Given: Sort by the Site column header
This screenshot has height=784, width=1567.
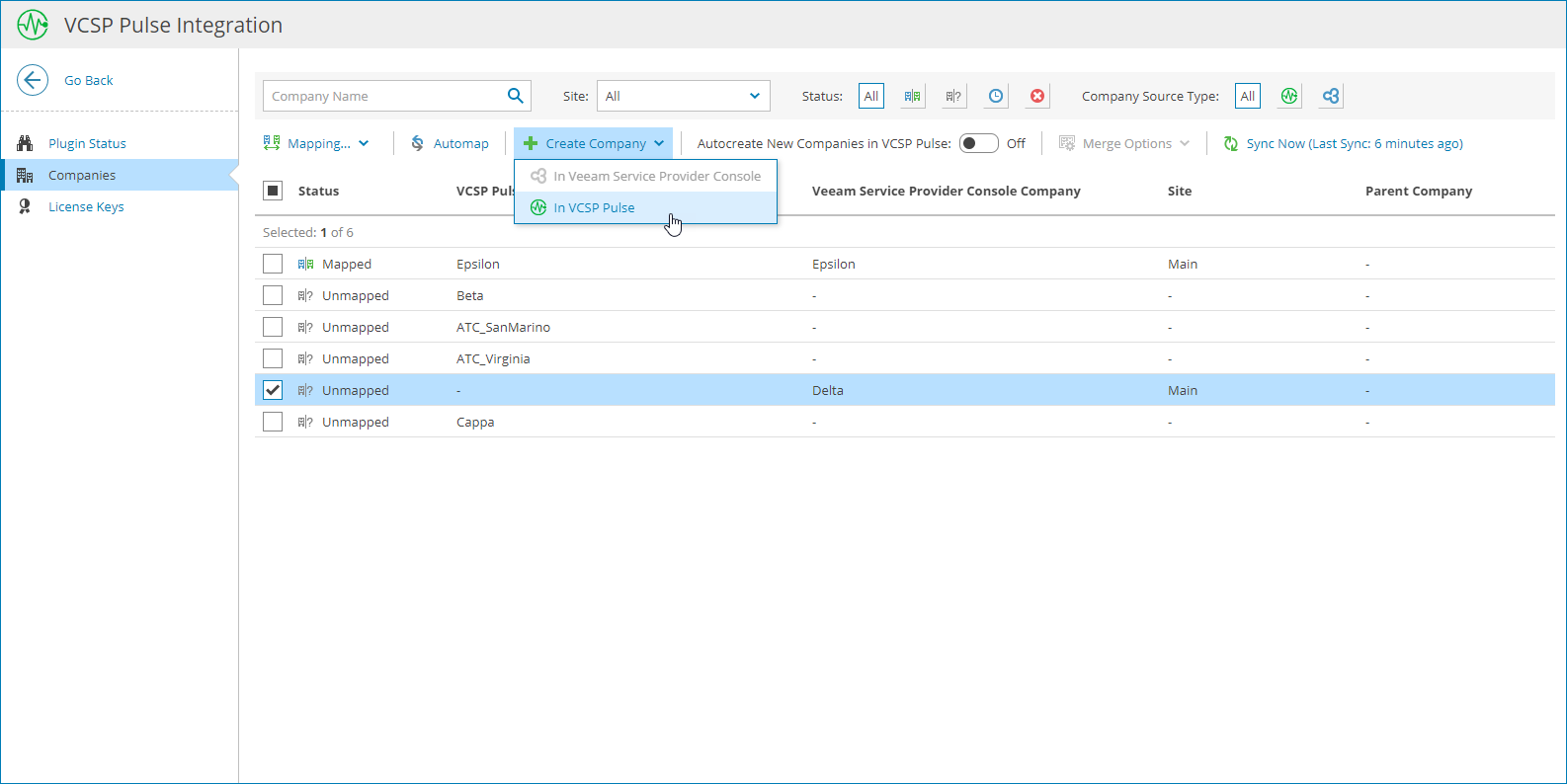Looking at the screenshot, I should pos(1180,191).
